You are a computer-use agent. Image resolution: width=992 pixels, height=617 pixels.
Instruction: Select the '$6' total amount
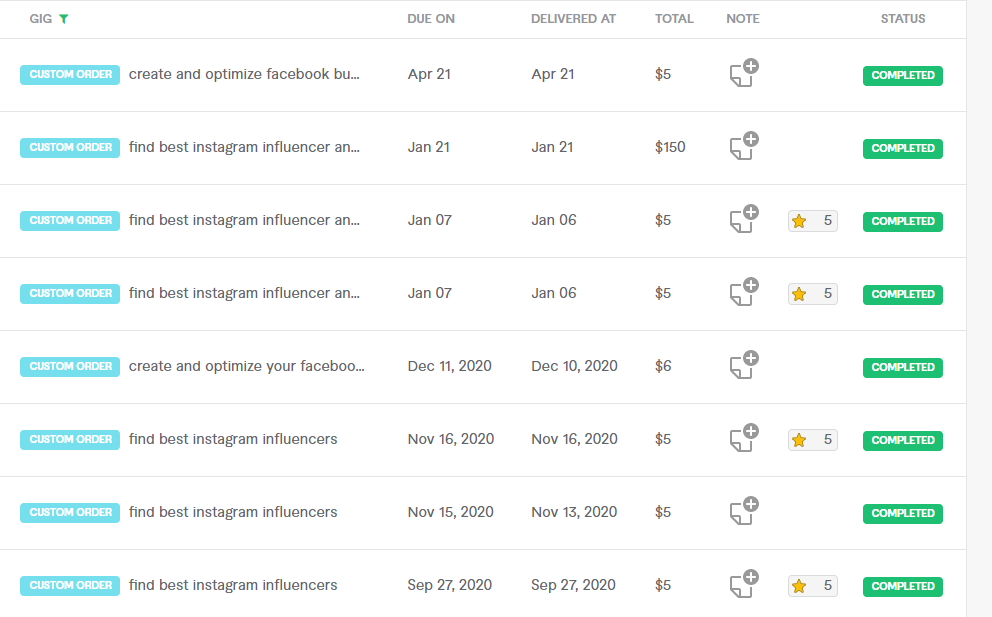(663, 366)
